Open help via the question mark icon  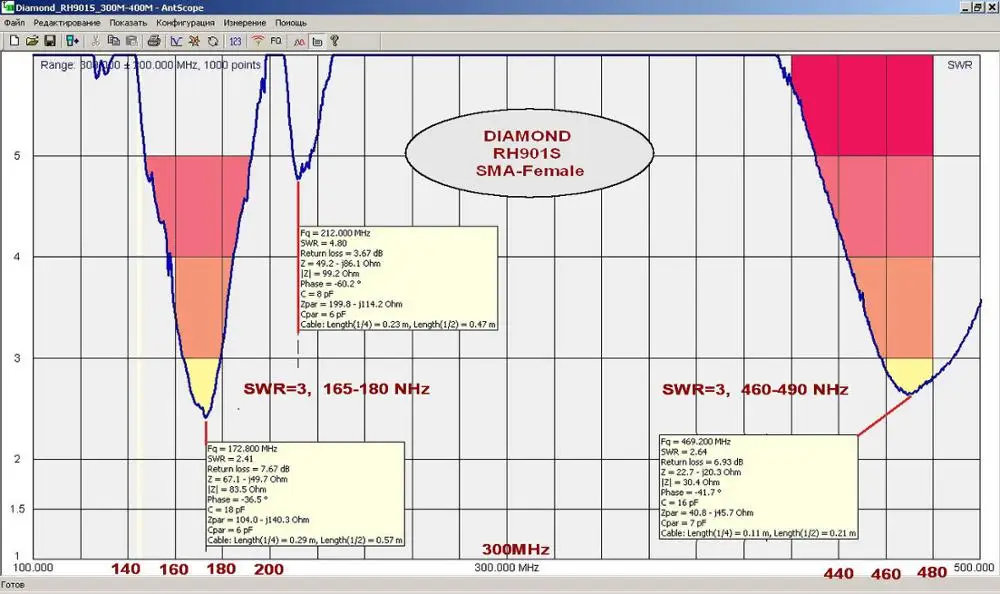[x=334, y=41]
